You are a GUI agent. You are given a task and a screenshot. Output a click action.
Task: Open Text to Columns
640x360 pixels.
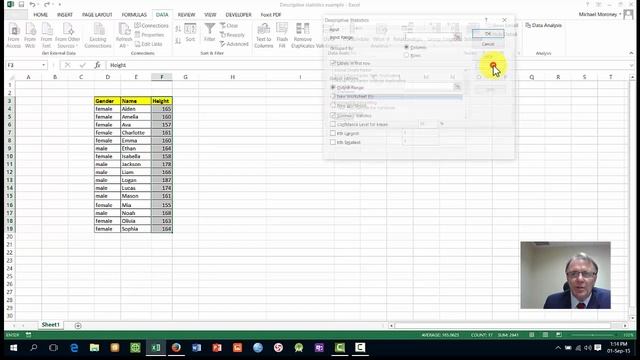click(264, 36)
